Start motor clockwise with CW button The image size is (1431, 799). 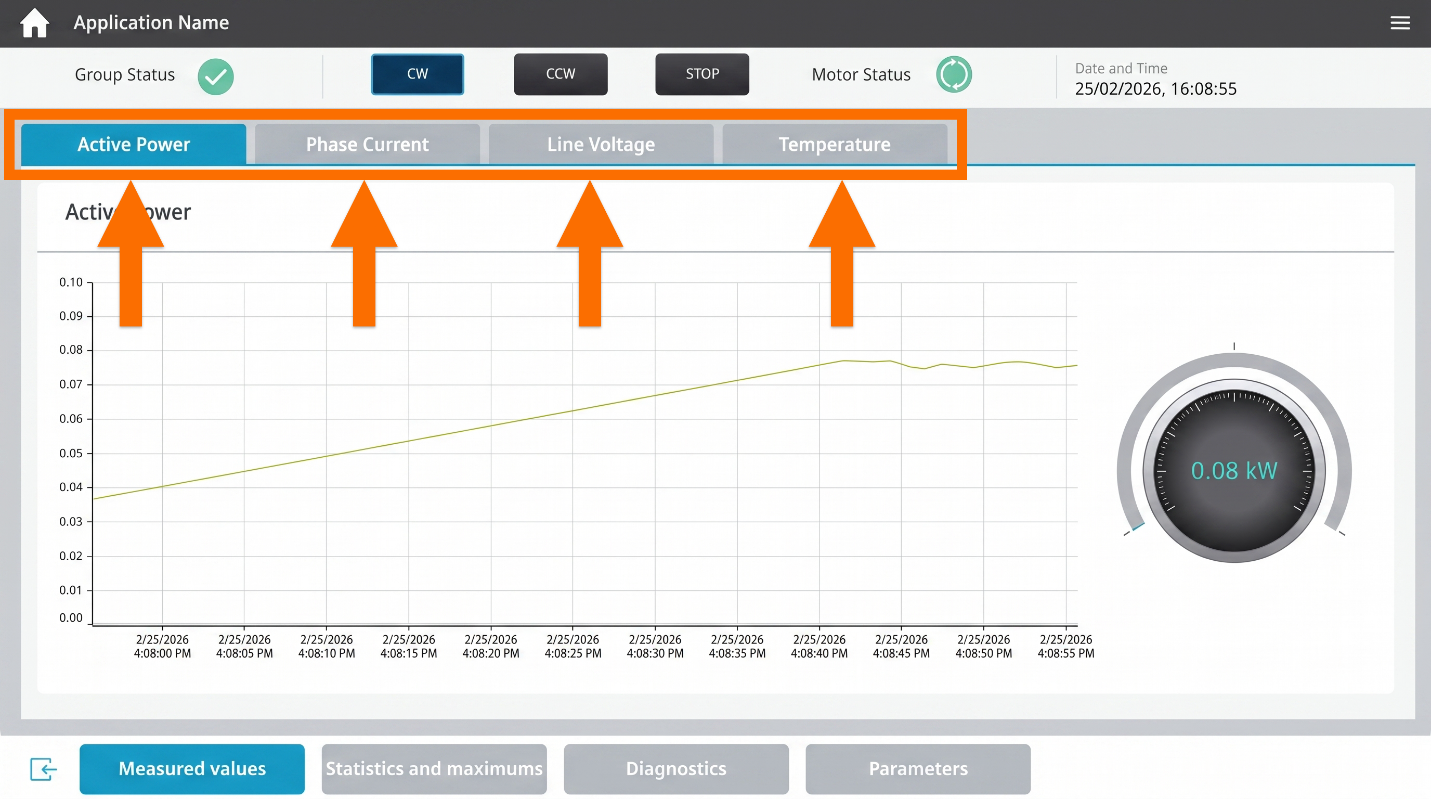tap(417, 74)
